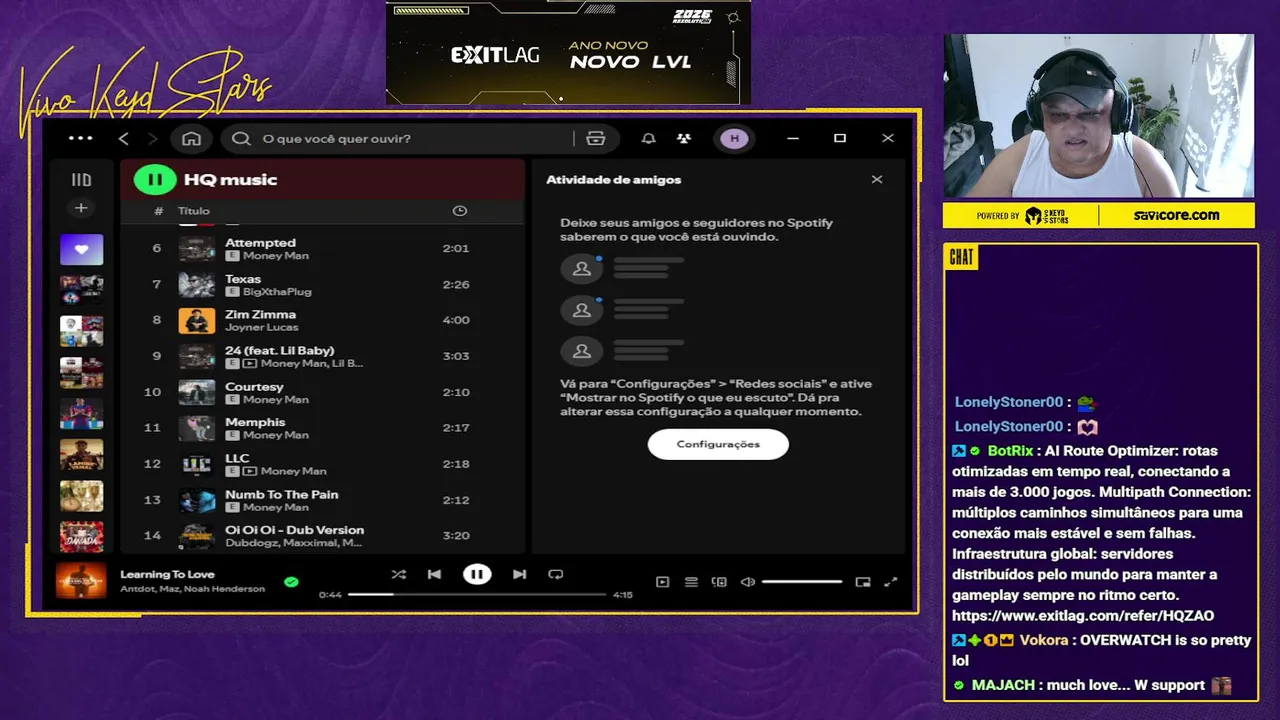Skip to the next track
This screenshot has height=720, width=1280.
[519, 574]
